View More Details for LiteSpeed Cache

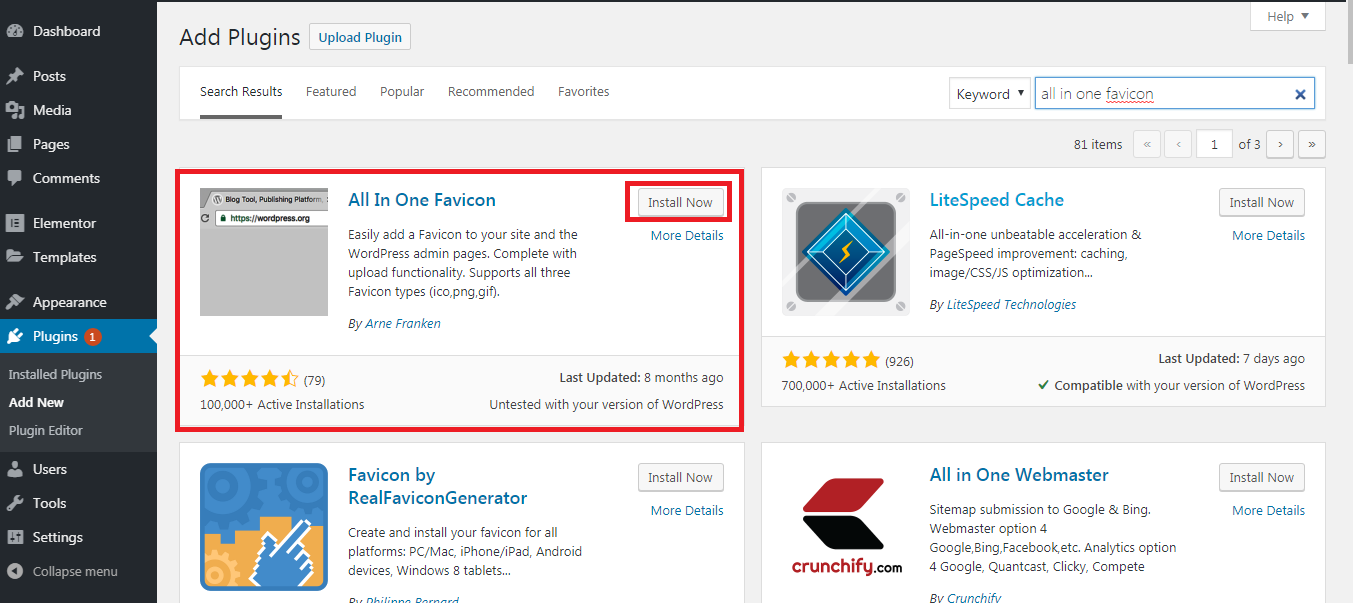point(1269,236)
